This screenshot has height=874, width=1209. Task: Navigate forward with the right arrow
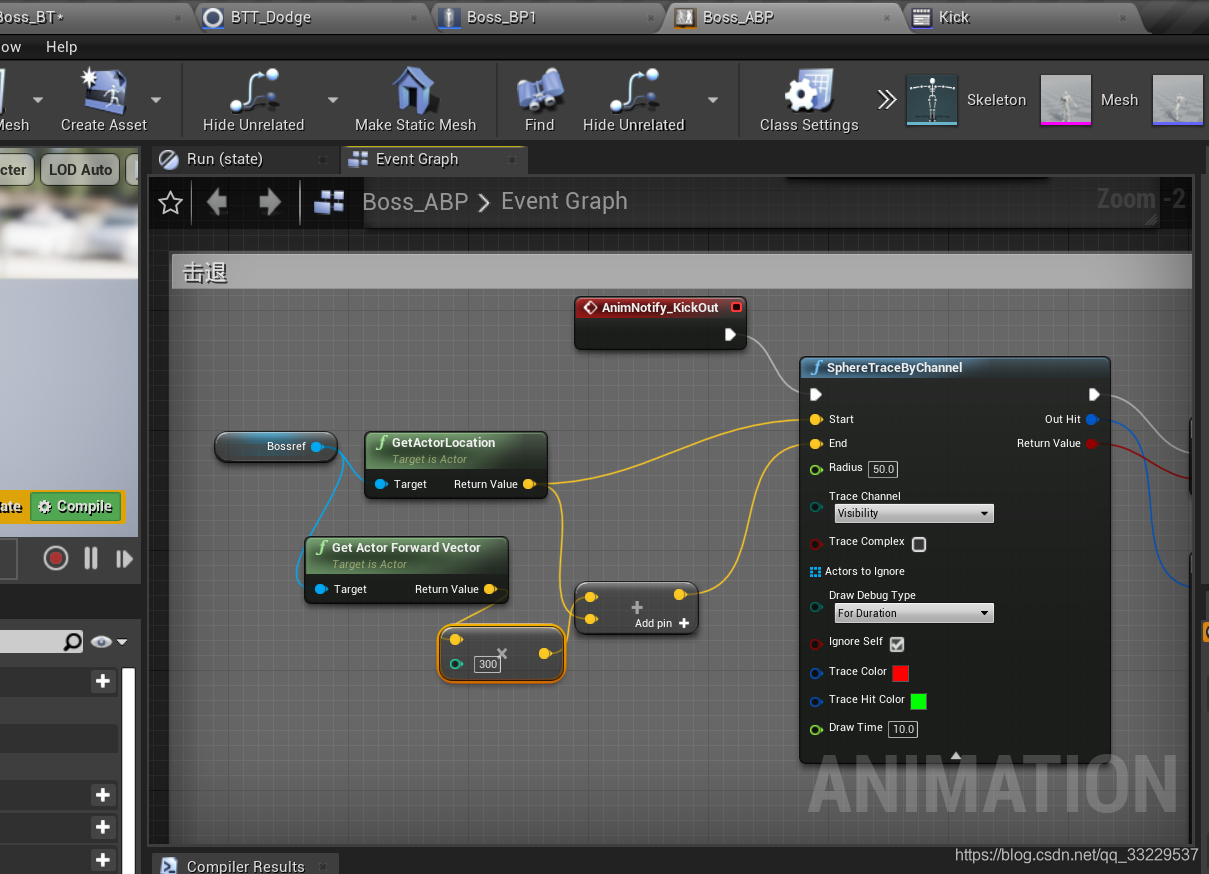[269, 203]
